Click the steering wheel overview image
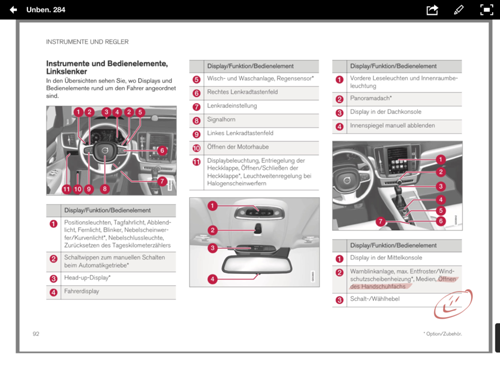 111,150
